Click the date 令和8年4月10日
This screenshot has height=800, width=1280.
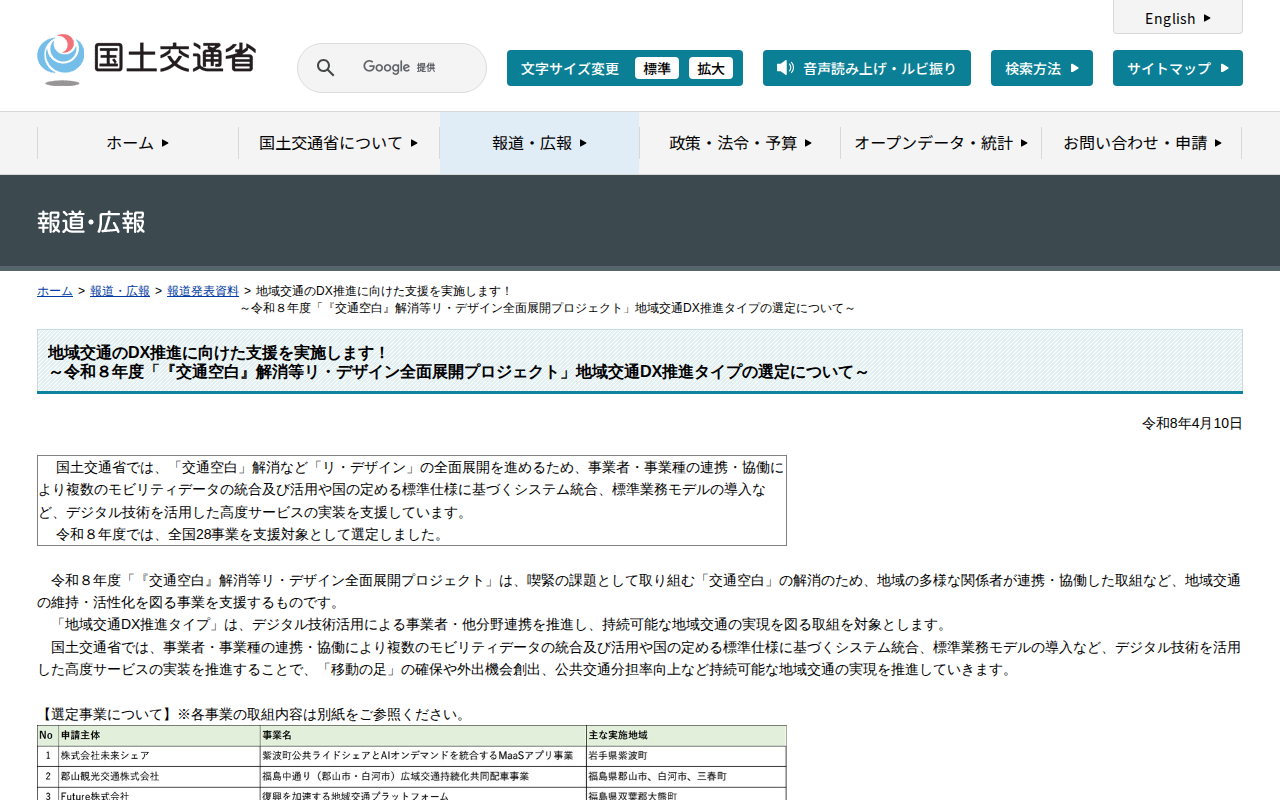(x=1192, y=424)
